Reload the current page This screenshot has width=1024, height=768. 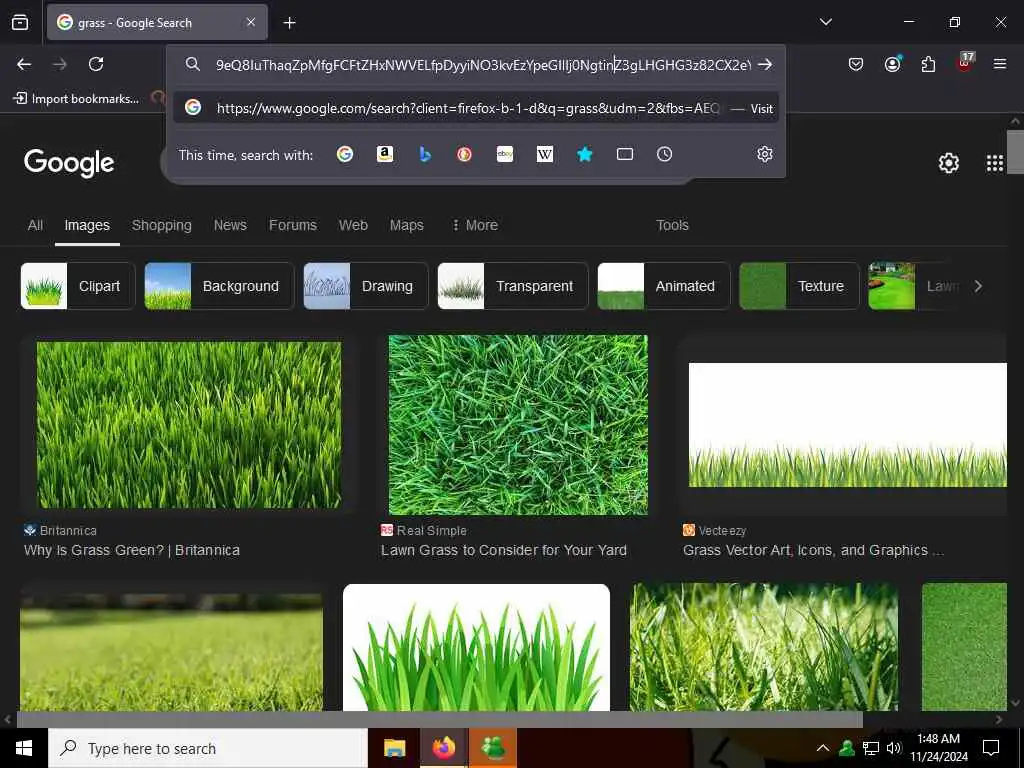(96, 64)
